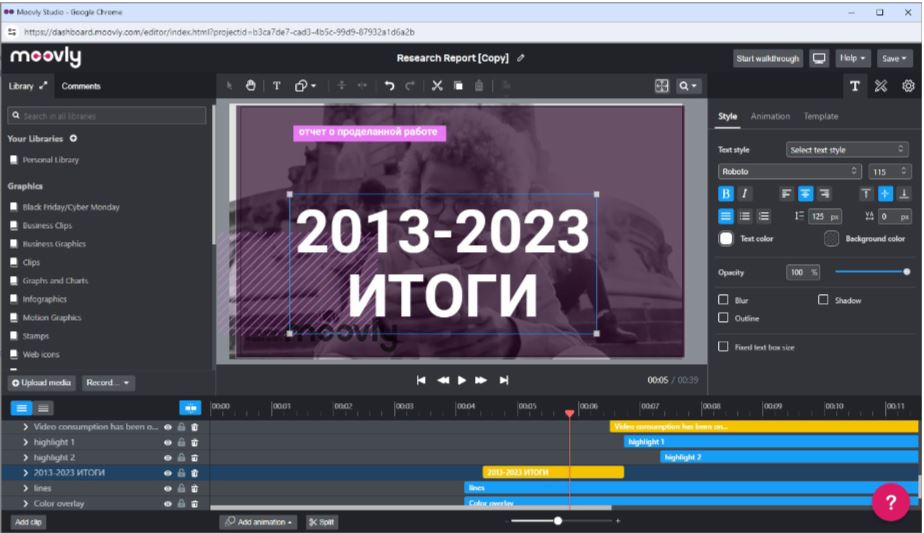Paste from clipboard

[x=479, y=85]
